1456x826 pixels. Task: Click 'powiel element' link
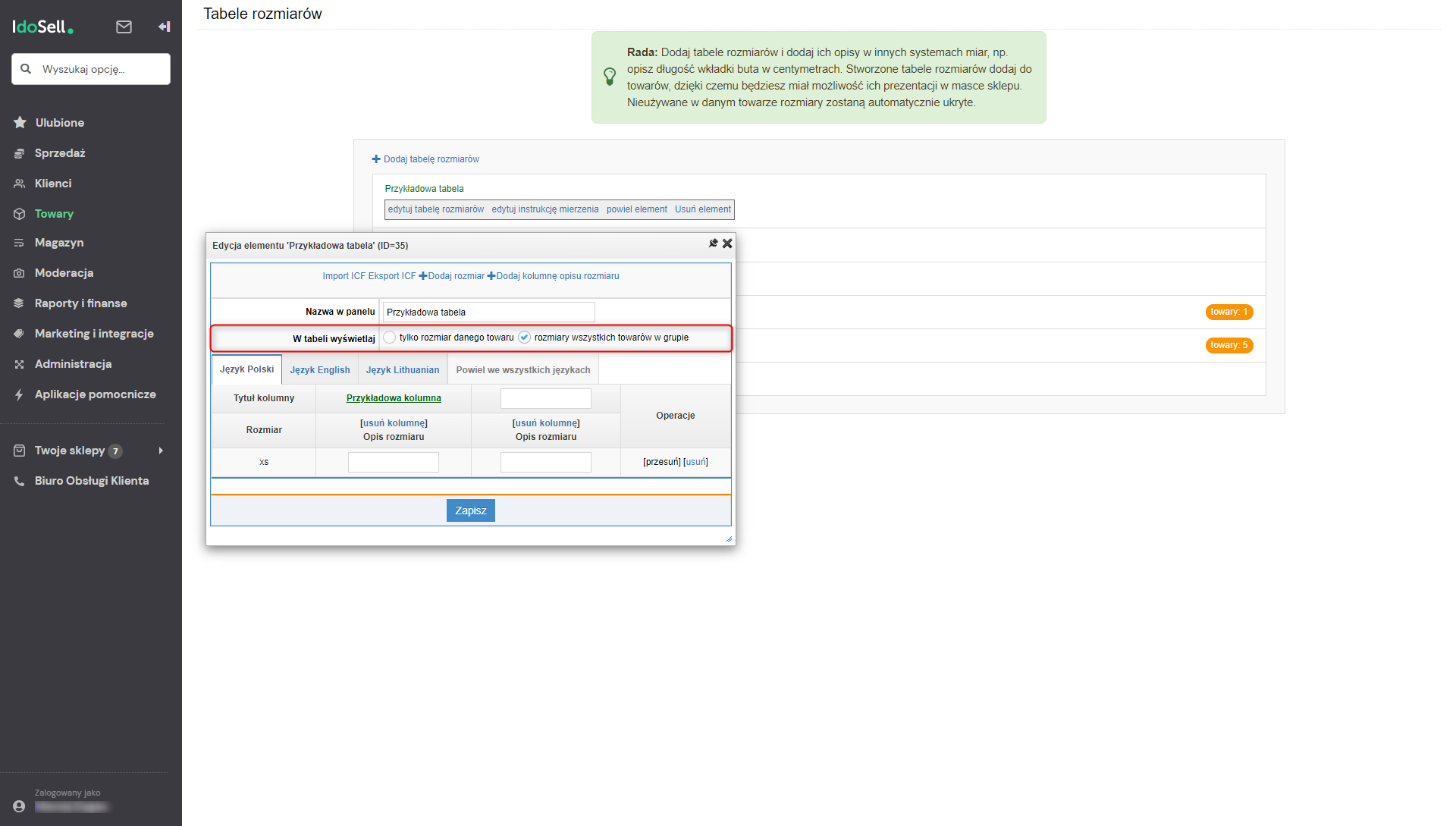(637, 209)
